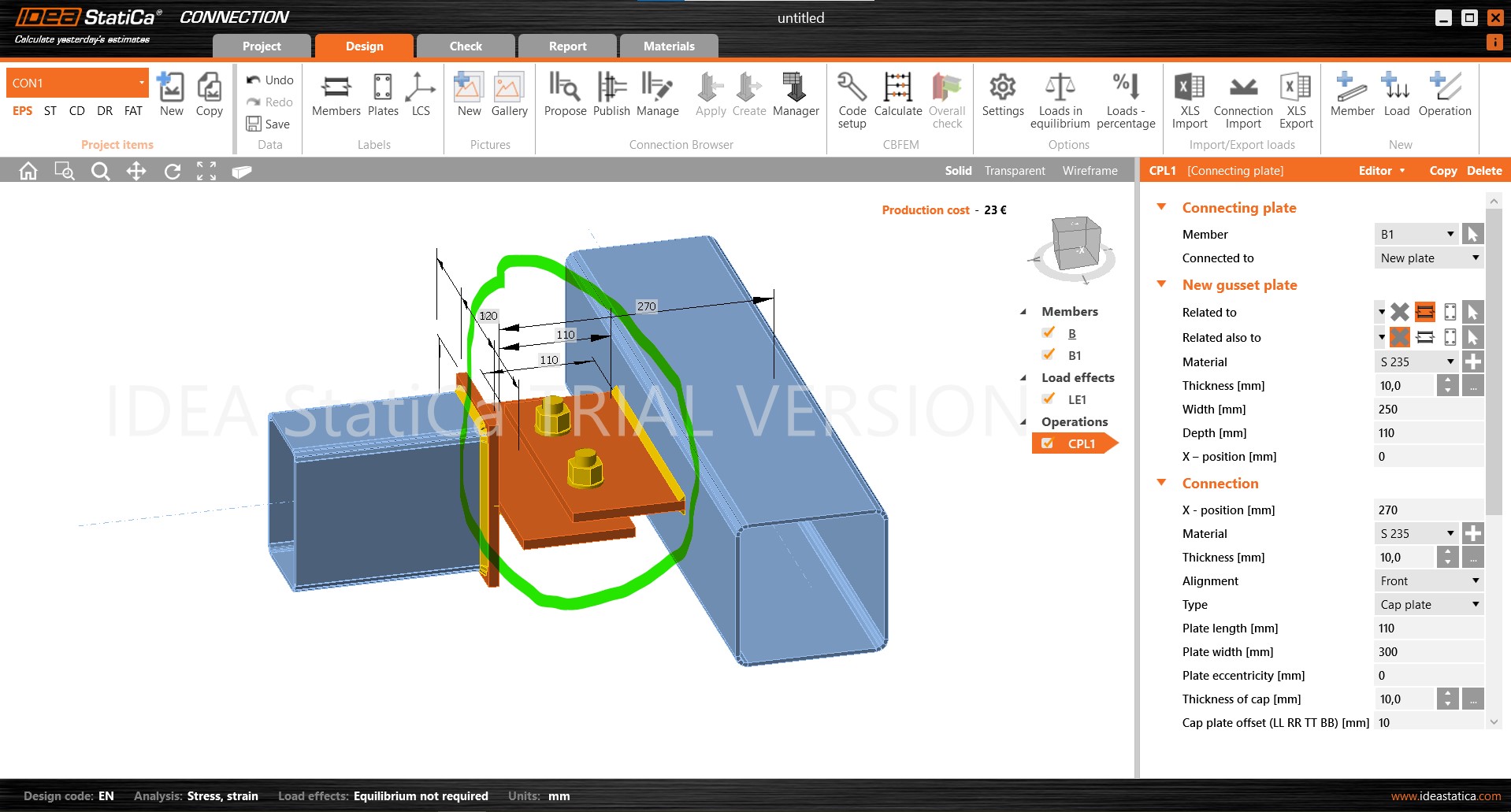The width and height of the screenshot is (1511, 812).
Task: Delete the CPL1 operation via Delete button
Action: coord(1484,170)
